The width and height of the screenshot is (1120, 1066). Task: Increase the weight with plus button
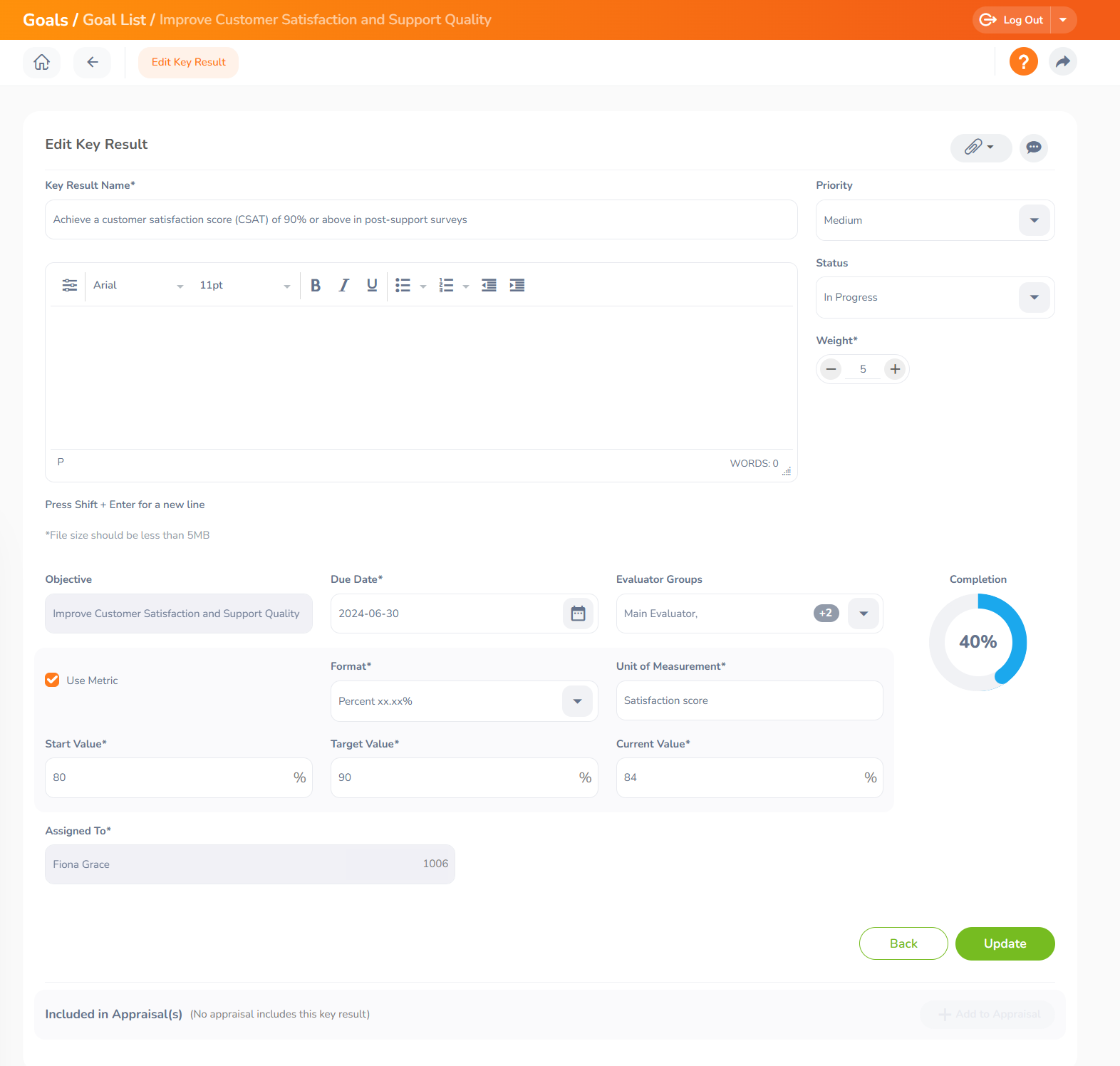click(x=896, y=369)
